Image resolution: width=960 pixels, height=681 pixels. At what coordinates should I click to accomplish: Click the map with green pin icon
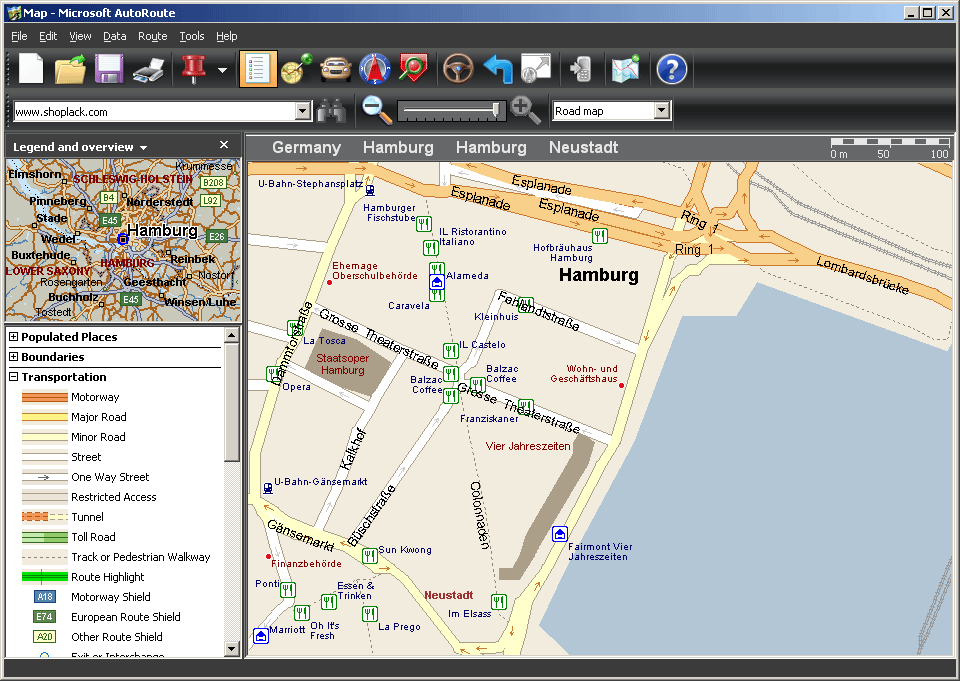625,69
